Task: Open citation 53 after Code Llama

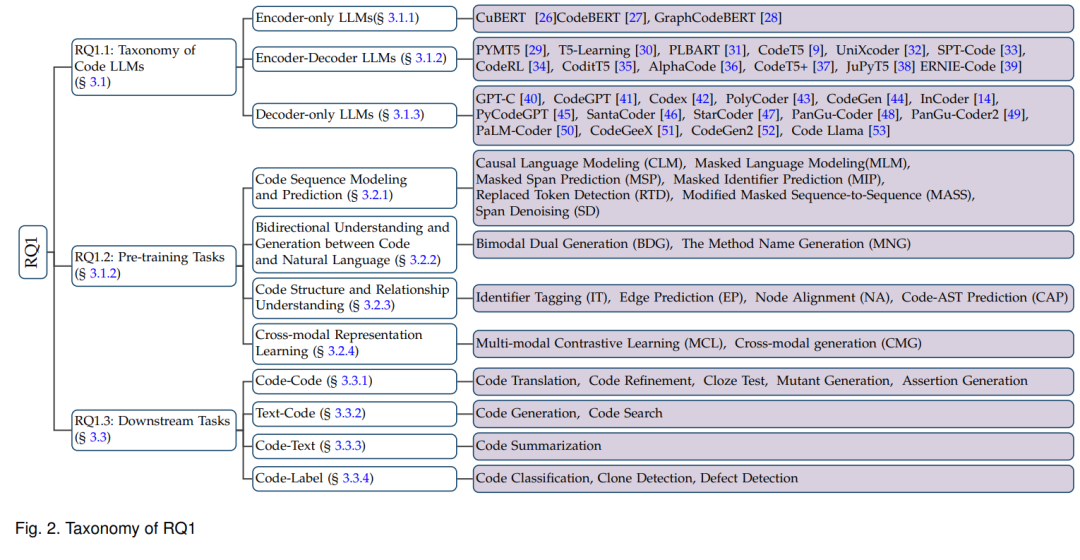Action: pyautogui.click(x=879, y=131)
